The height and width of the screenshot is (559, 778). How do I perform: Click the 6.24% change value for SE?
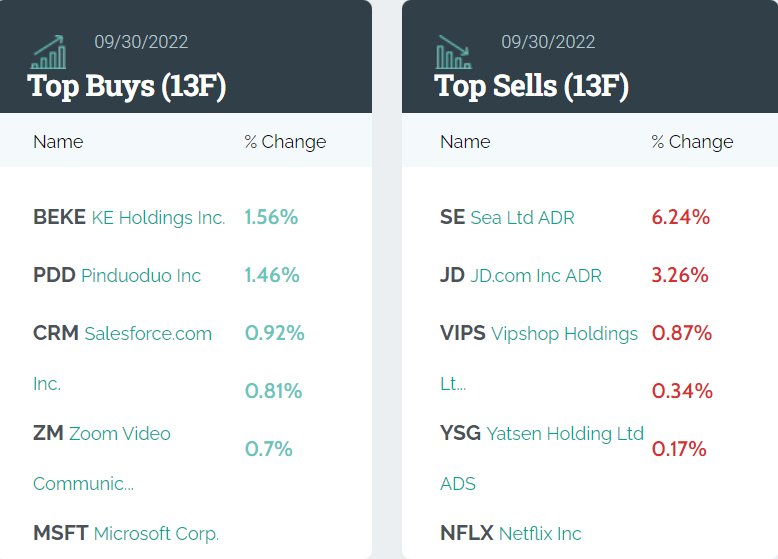[680, 217]
